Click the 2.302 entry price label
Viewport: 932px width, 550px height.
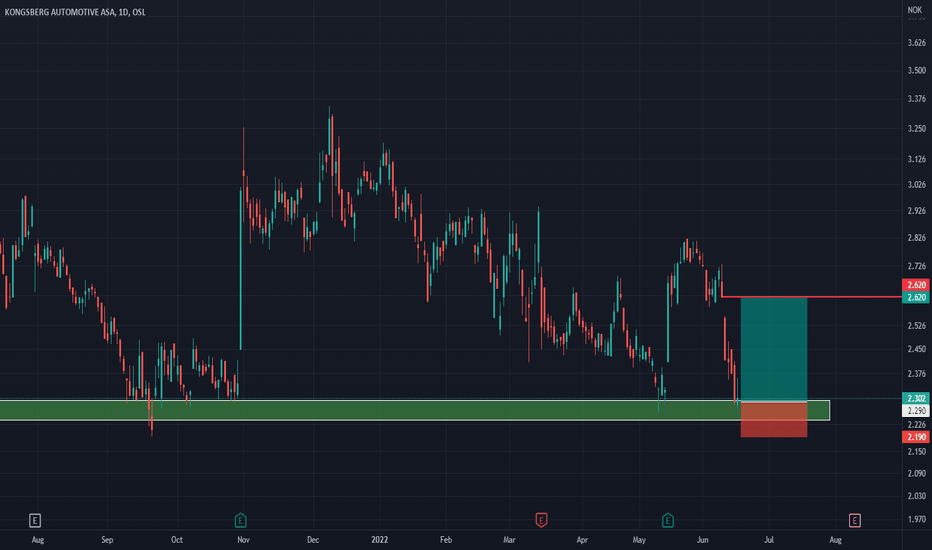916,398
